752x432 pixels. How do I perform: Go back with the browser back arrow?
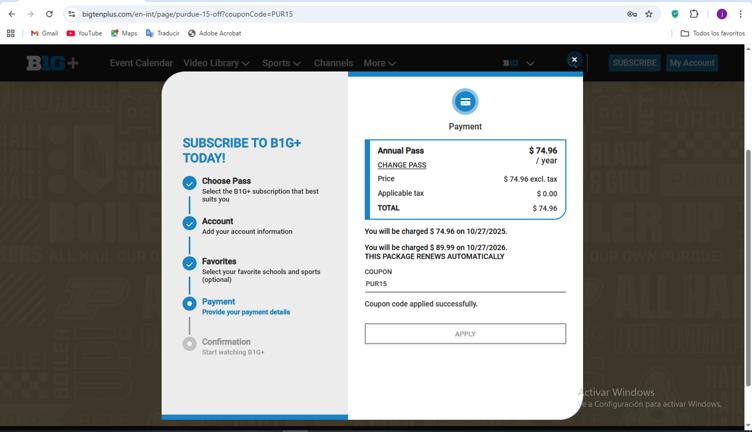(x=12, y=14)
